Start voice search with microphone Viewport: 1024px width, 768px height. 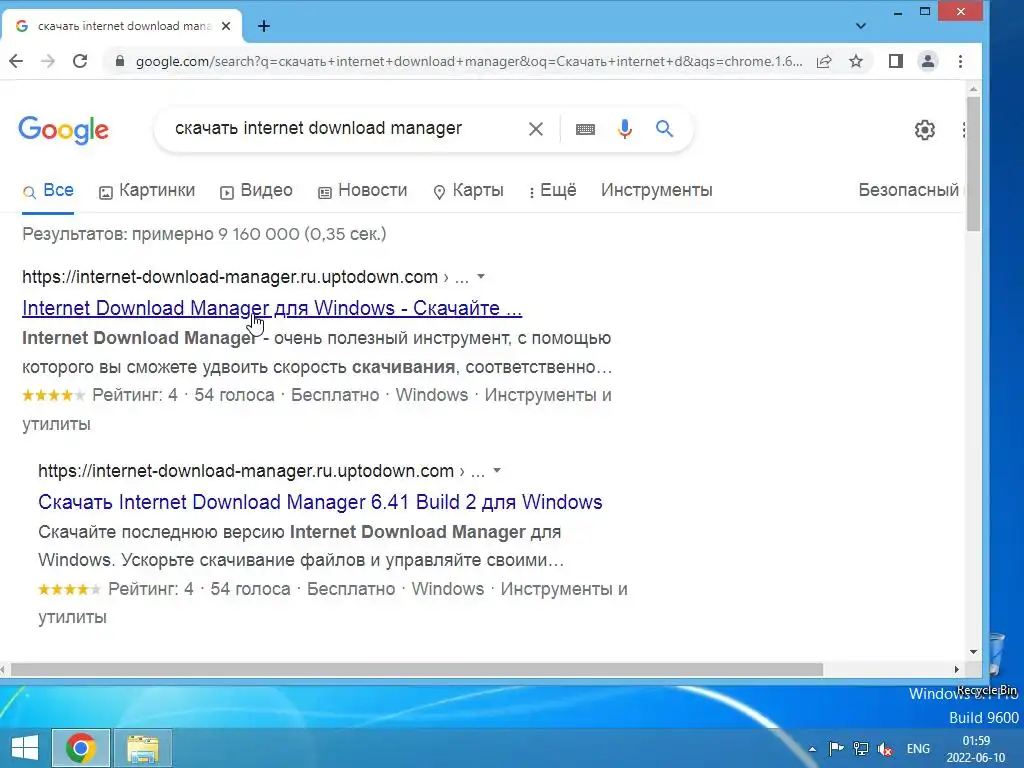coord(625,129)
